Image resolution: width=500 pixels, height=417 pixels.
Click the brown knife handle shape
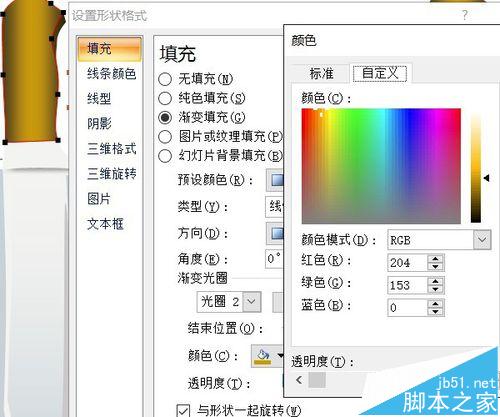tap(32, 73)
